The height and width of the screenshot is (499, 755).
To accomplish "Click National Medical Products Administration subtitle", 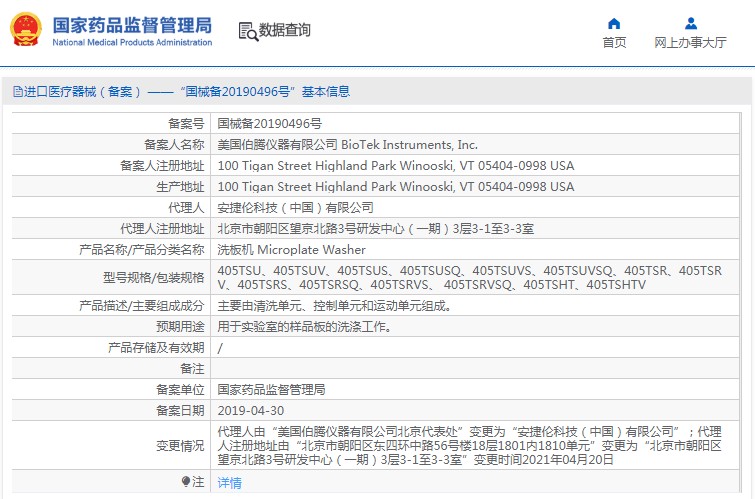I will tap(132, 42).
